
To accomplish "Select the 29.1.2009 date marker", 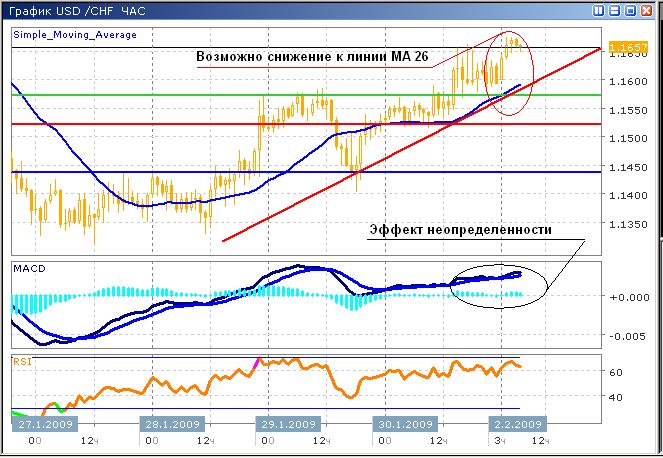I will pos(287,423).
